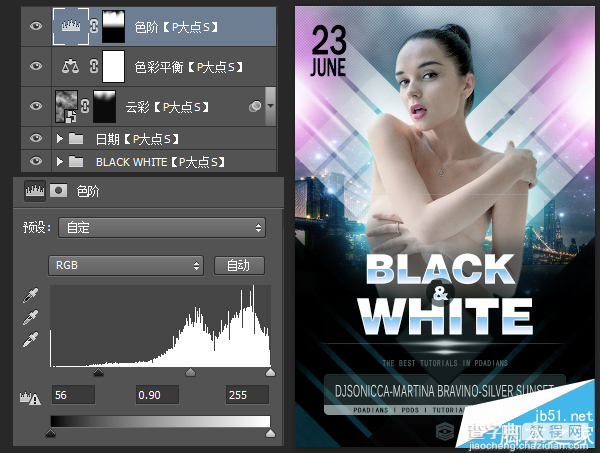The image size is (600, 453).
Task: Select the 日期【P大点S】 group name
Action: [x=137, y=139]
